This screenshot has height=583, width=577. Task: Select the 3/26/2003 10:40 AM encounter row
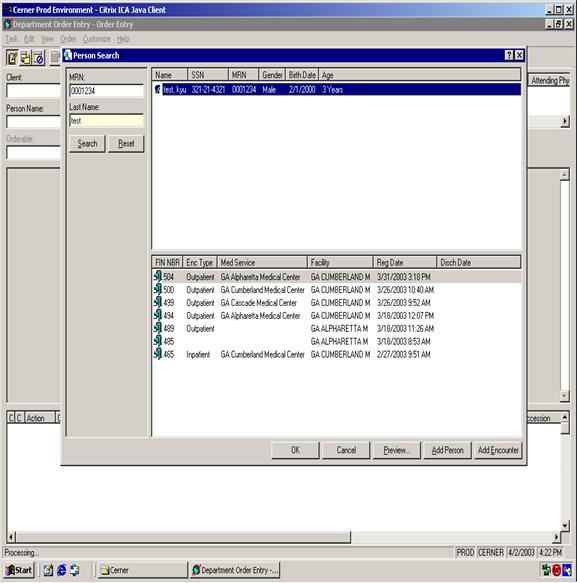337,289
